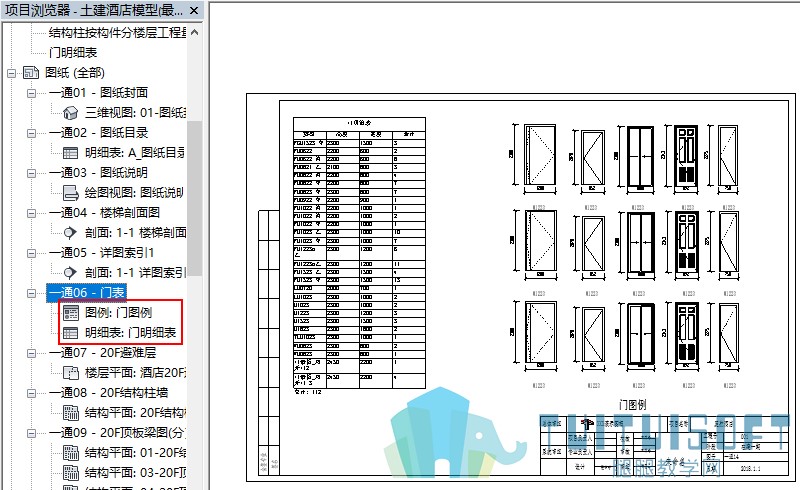Select 明细表: 门明细表 under 一通06
800x490 pixels.
(x=131, y=333)
